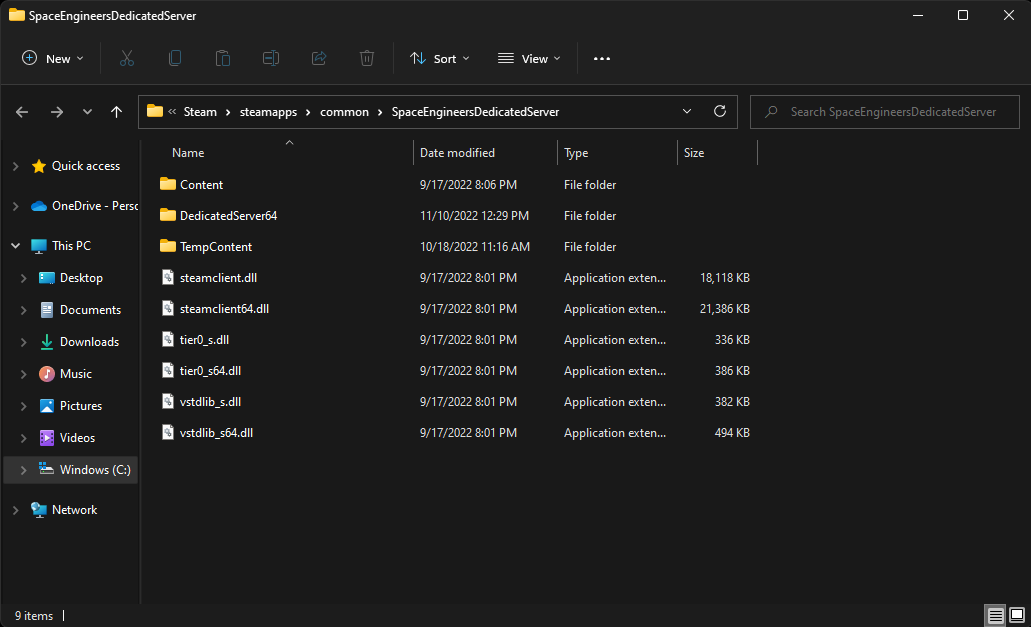Go up one folder level arrow
The image size is (1031, 627).
(x=116, y=112)
